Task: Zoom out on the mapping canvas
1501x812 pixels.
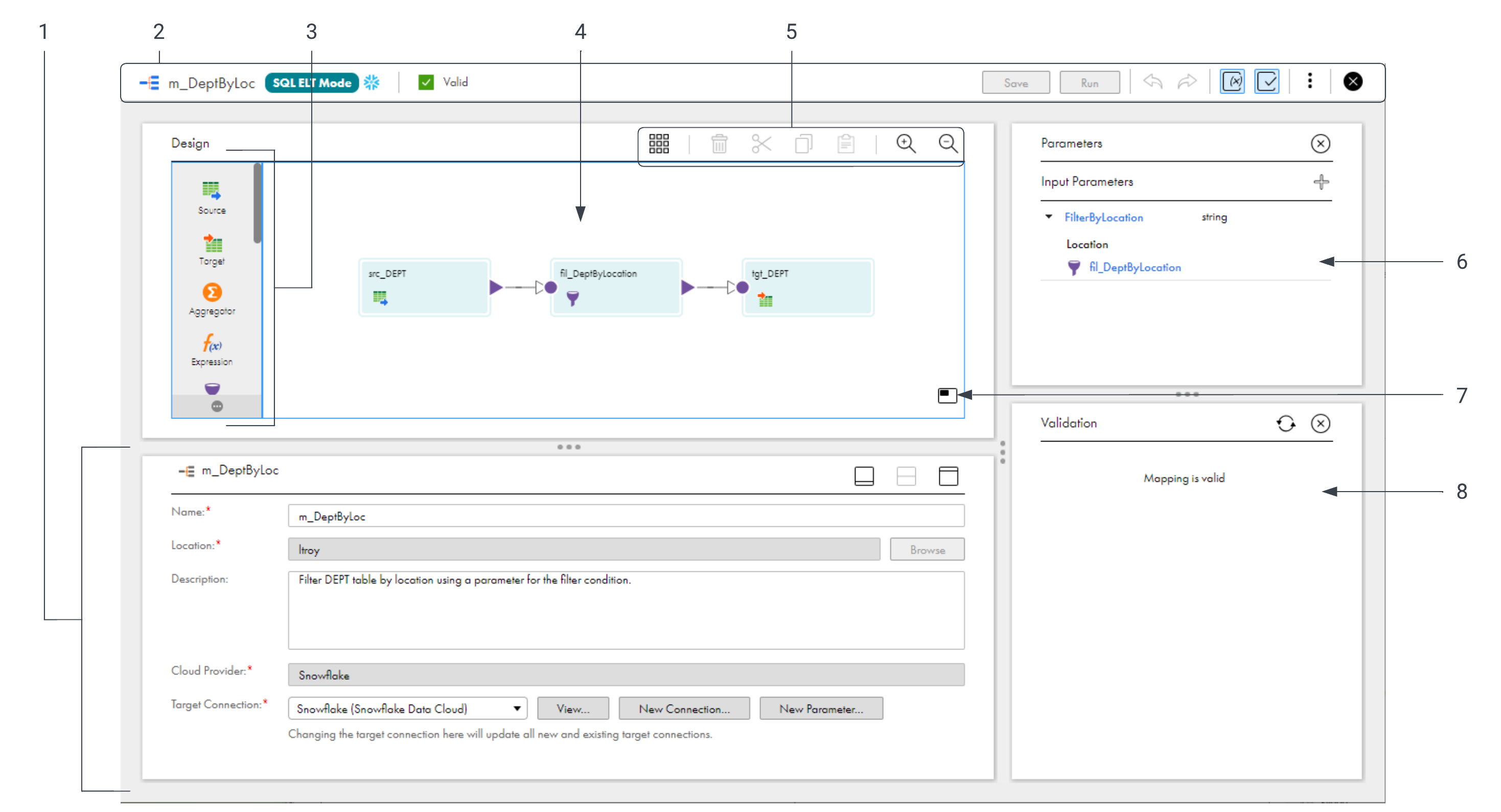Action: (x=948, y=143)
